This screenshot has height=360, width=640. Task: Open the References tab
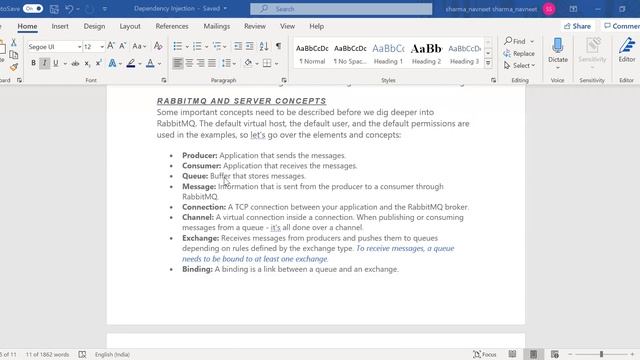(172, 26)
